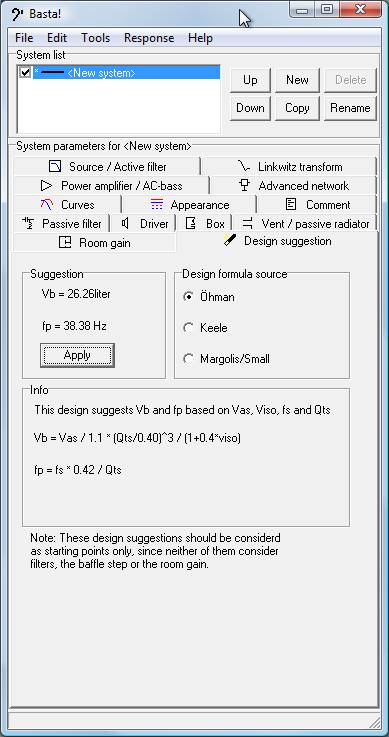Open the Comment tab document icon
The image size is (389, 737).
pyautogui.click(x=291, y=204)
